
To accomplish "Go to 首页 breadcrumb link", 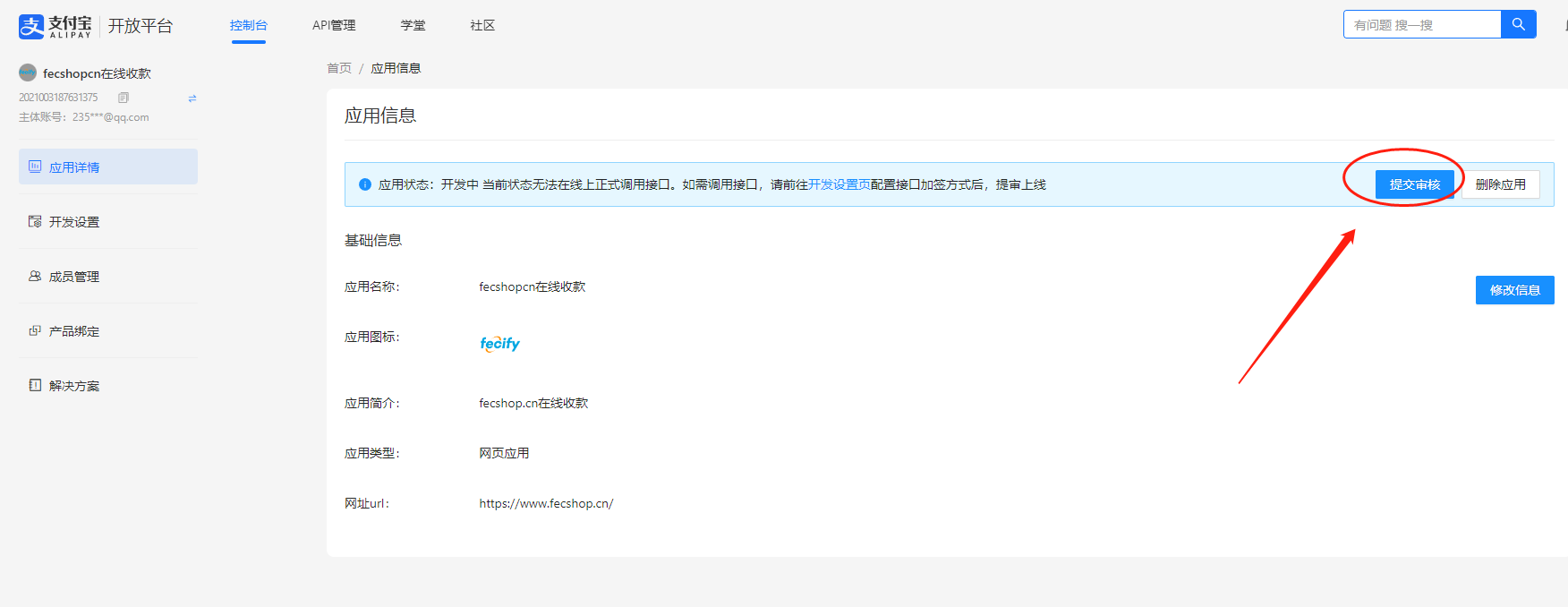I will tap(339, 68).
